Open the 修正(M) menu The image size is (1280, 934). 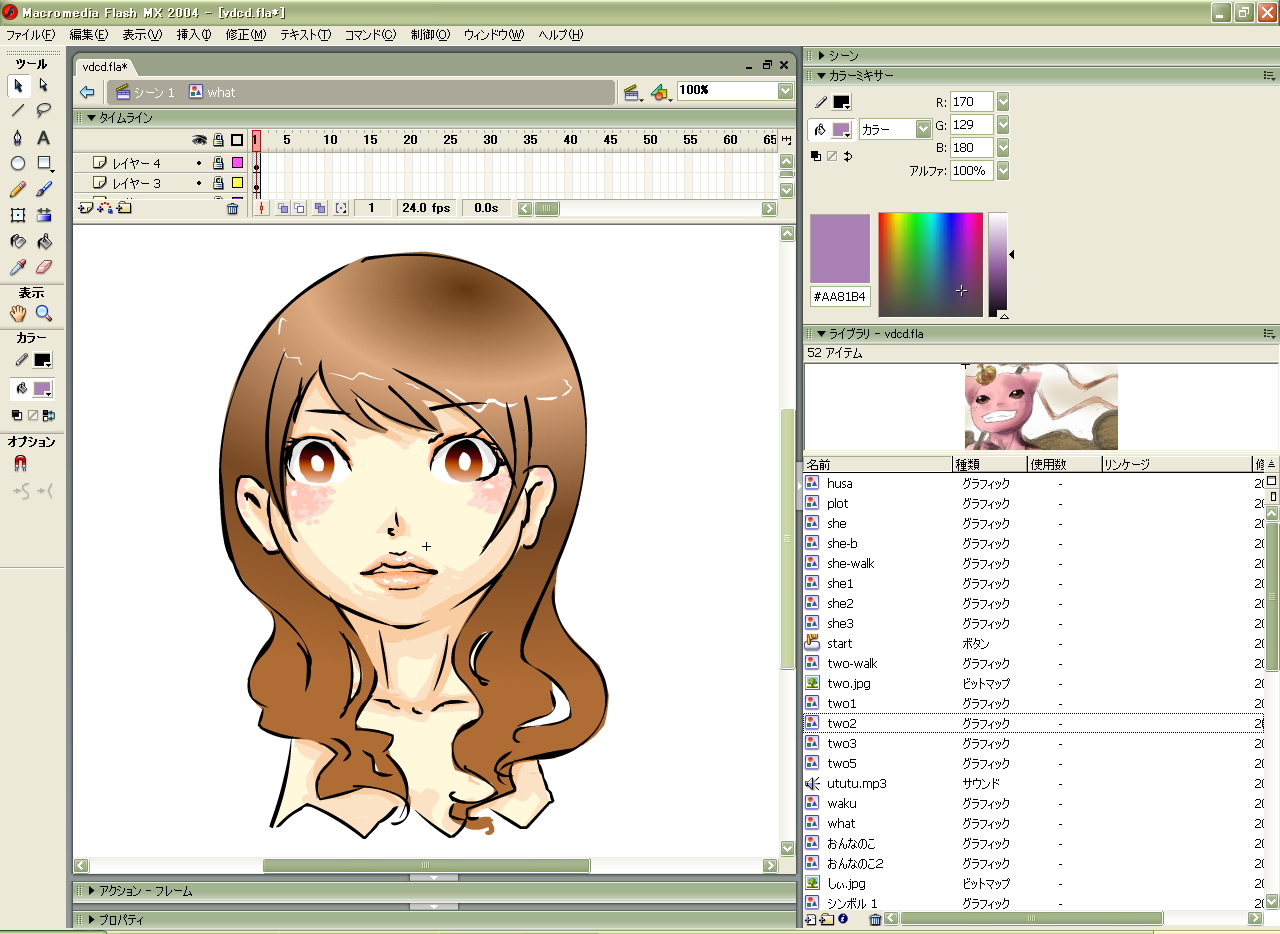(245, 34)
